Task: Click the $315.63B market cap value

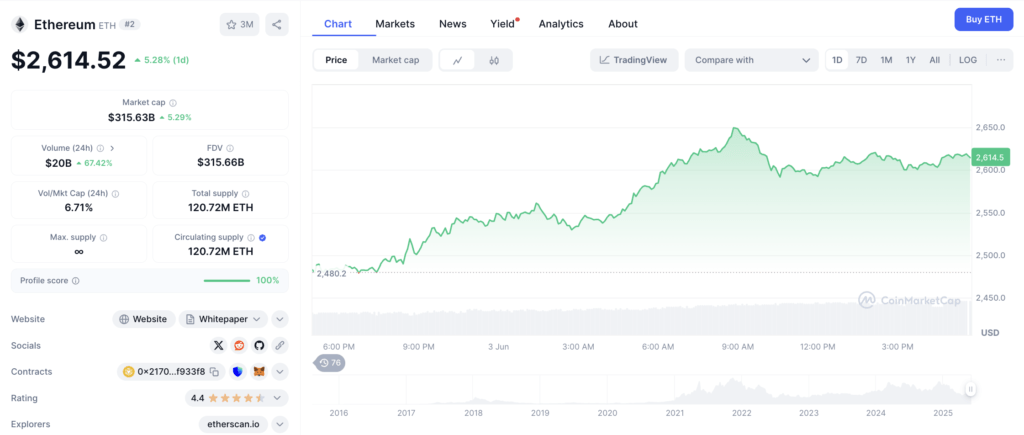Action: pos(131,118)
